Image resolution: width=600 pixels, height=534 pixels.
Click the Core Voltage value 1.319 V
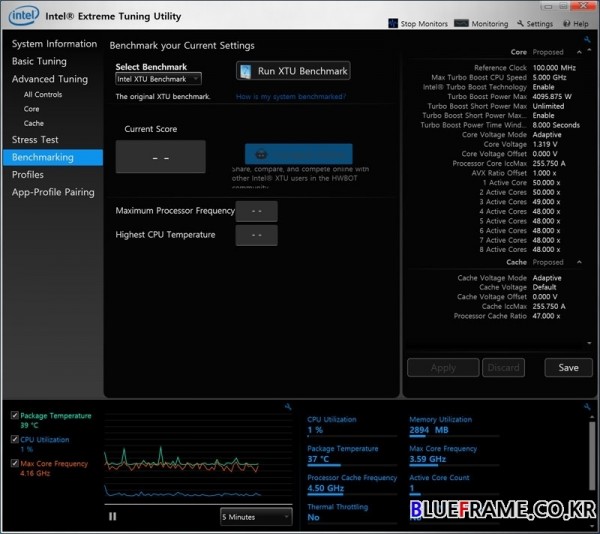545,144
